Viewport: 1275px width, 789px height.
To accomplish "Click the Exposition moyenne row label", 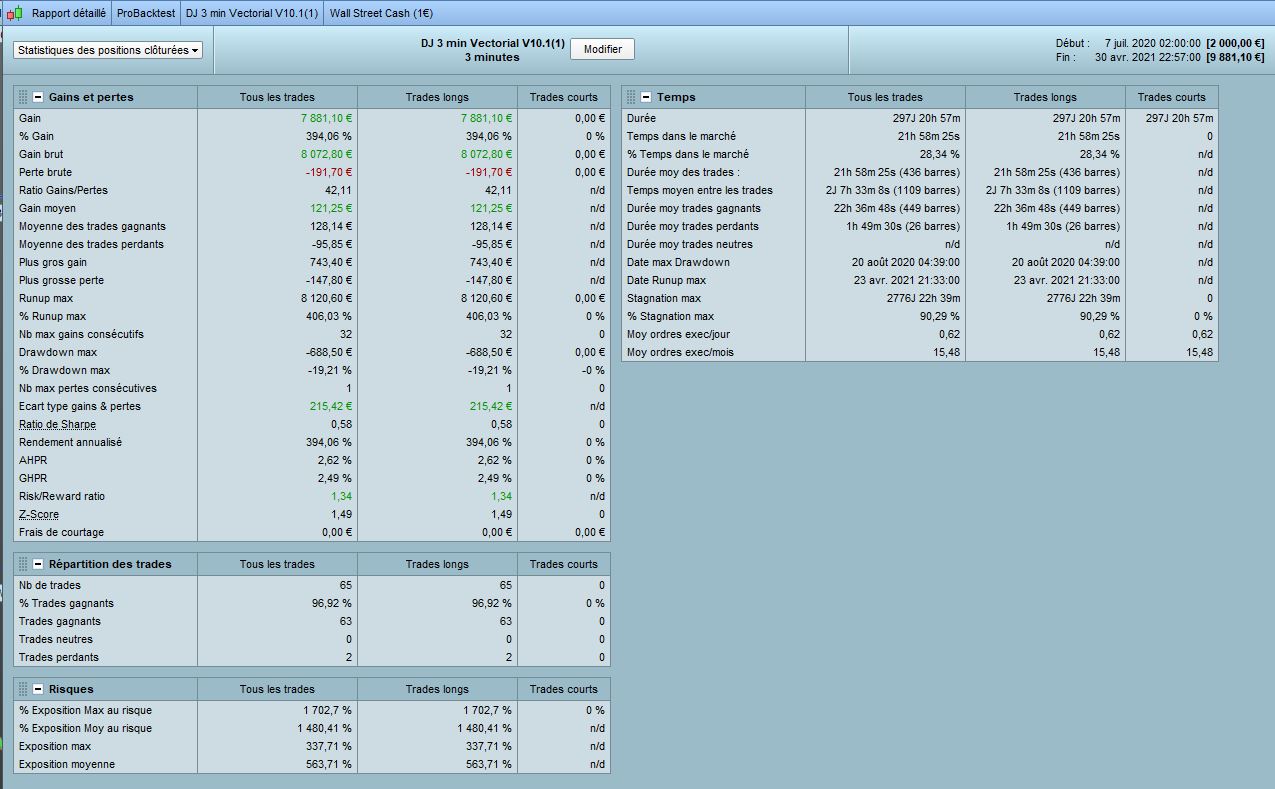I will tap(67, 764).
